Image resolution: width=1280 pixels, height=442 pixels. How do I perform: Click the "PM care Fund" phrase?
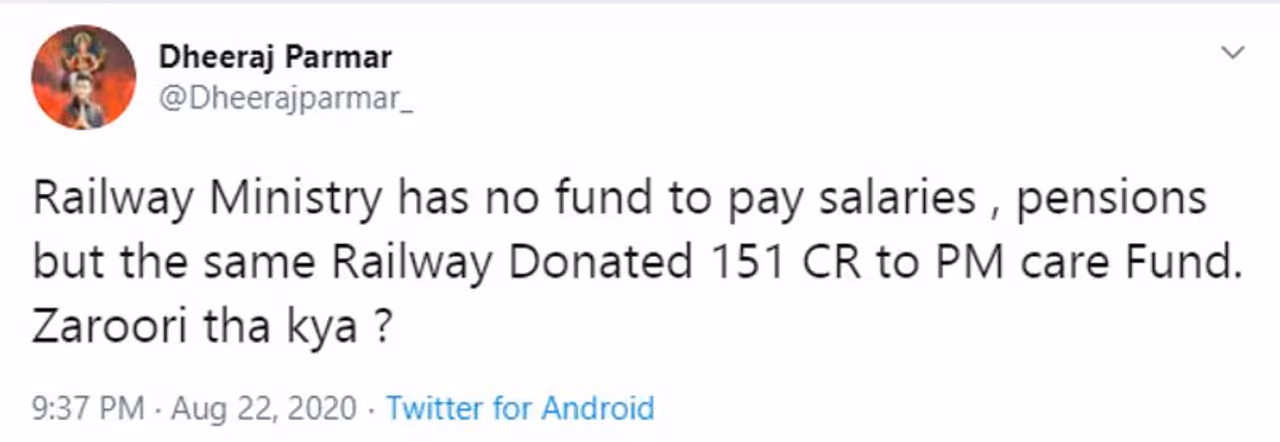coord(1043,262)
